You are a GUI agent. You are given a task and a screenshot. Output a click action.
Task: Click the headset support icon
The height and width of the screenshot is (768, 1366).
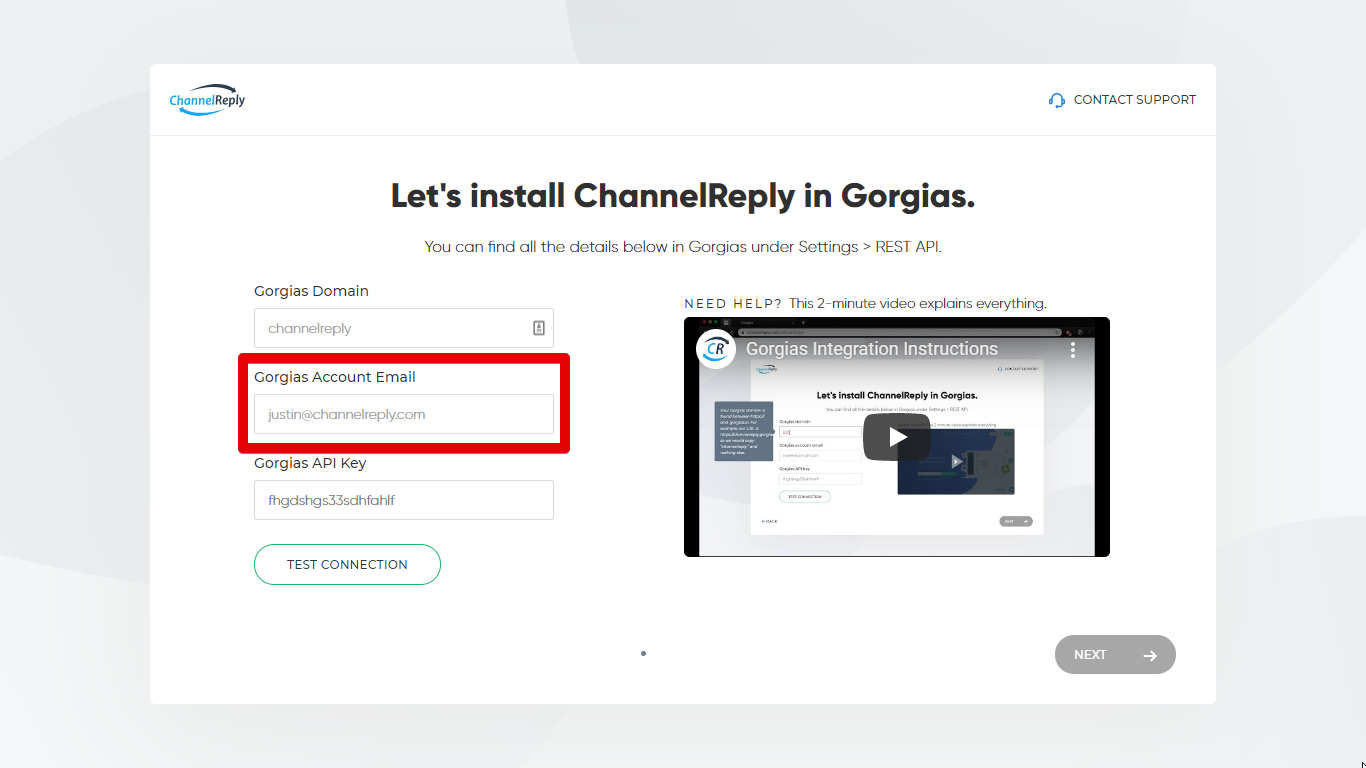1057,100
